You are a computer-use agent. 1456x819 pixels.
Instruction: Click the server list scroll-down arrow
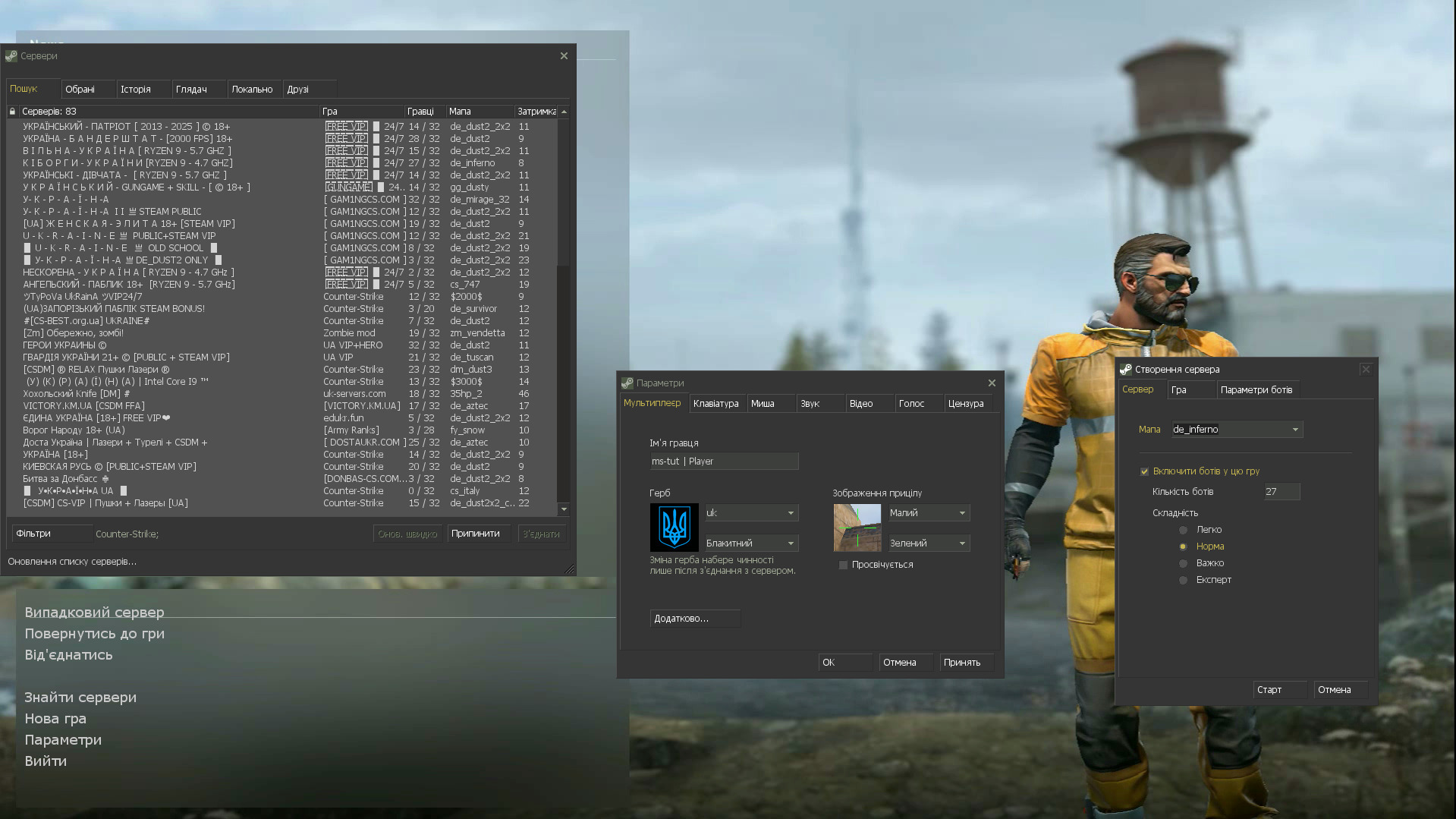pyautogui.click(x=564, y=509)
